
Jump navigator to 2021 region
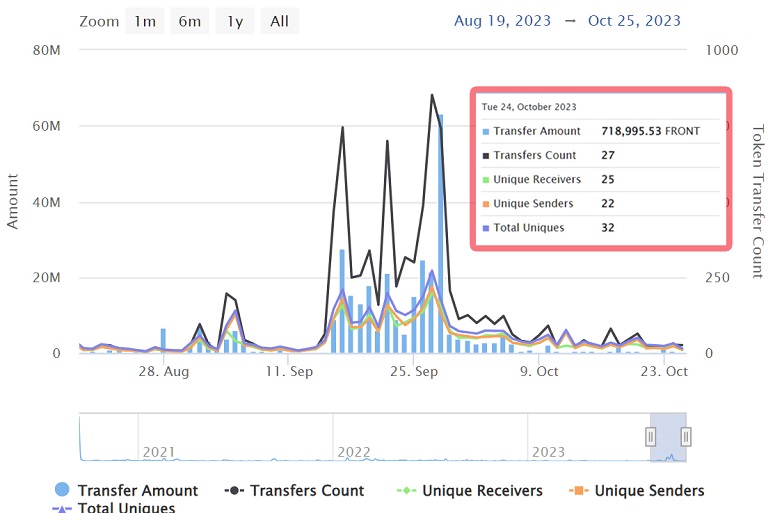pyautogui.click(x=159, y=452)
